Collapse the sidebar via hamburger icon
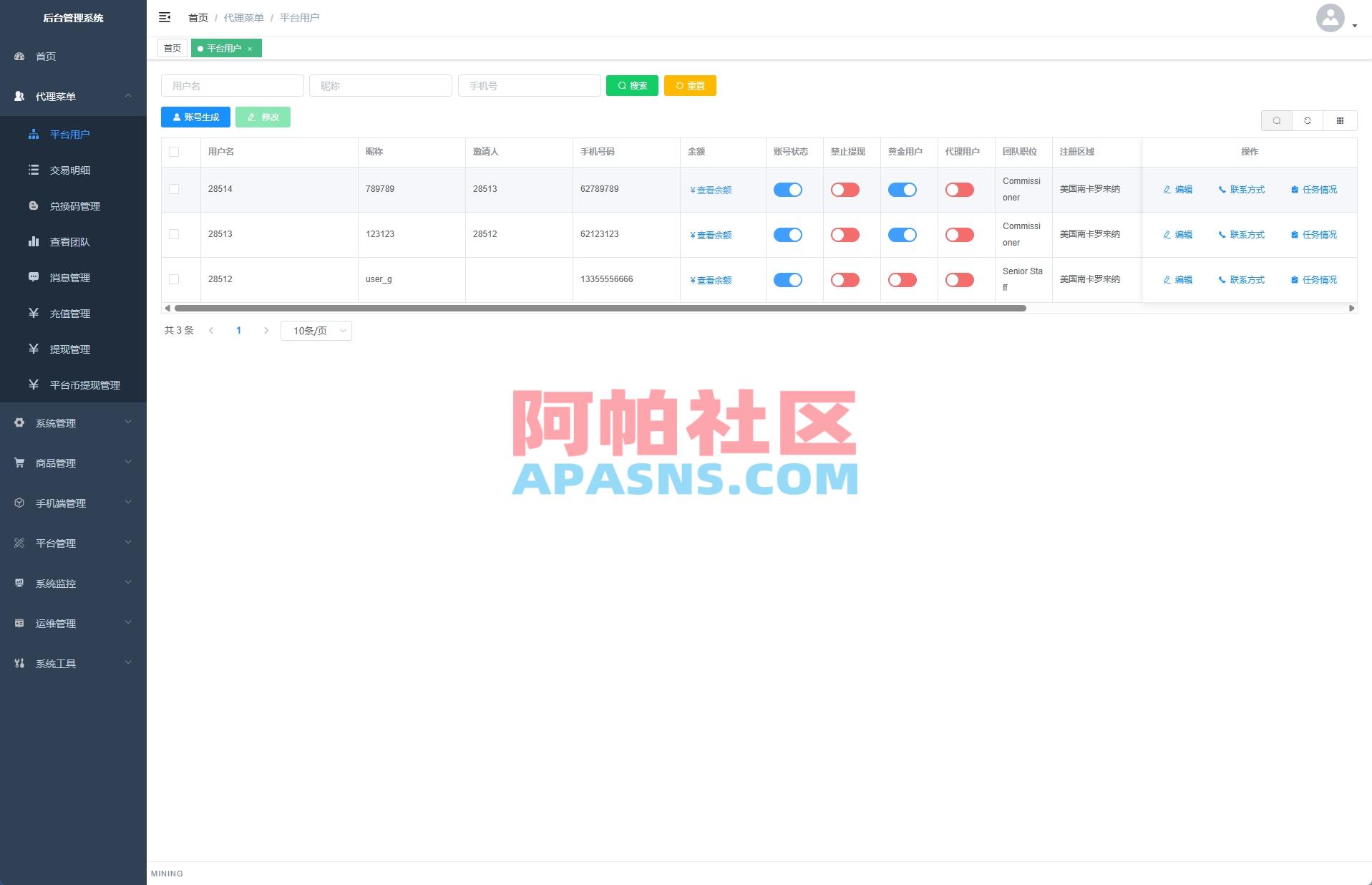Image resolution: width=1372 pixels, height=885 pixels. 165,17
